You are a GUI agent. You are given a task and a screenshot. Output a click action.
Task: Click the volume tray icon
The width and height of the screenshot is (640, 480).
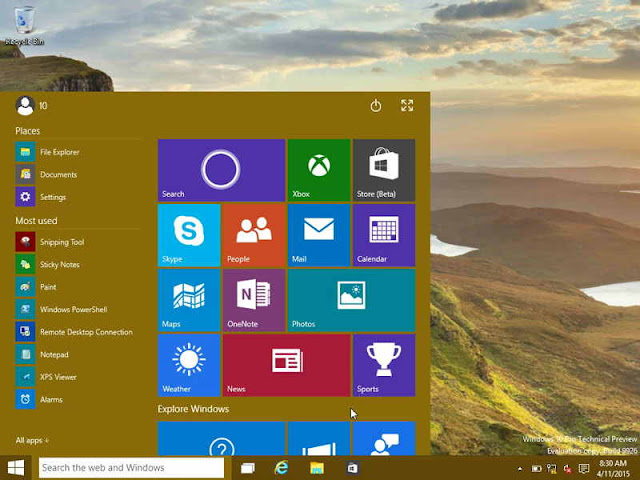pyautogui.click(x=567, y=469)
